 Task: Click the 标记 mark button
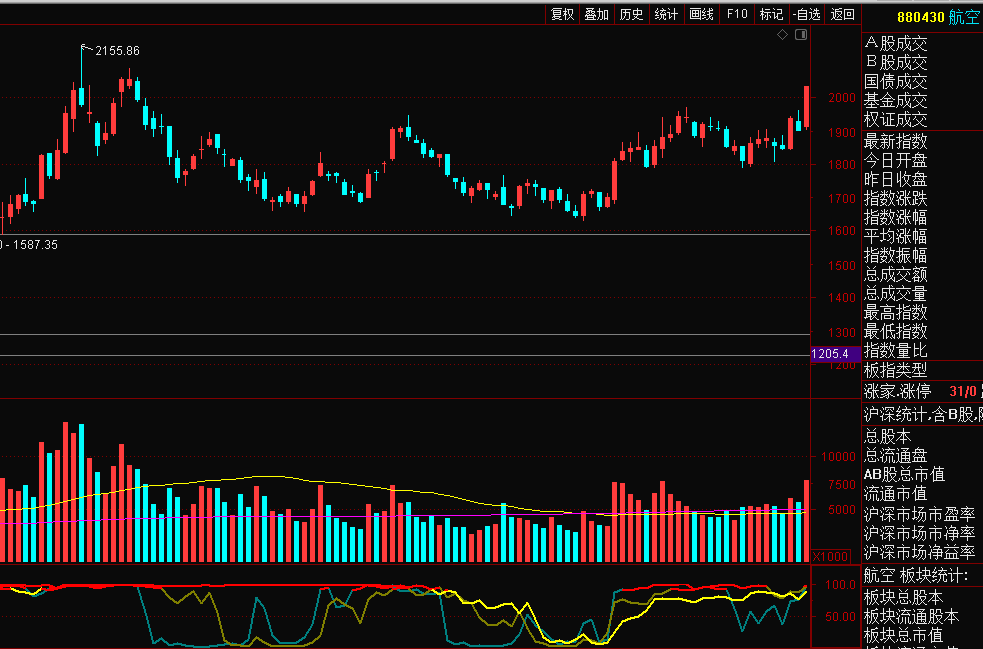[x=771, y=14]
